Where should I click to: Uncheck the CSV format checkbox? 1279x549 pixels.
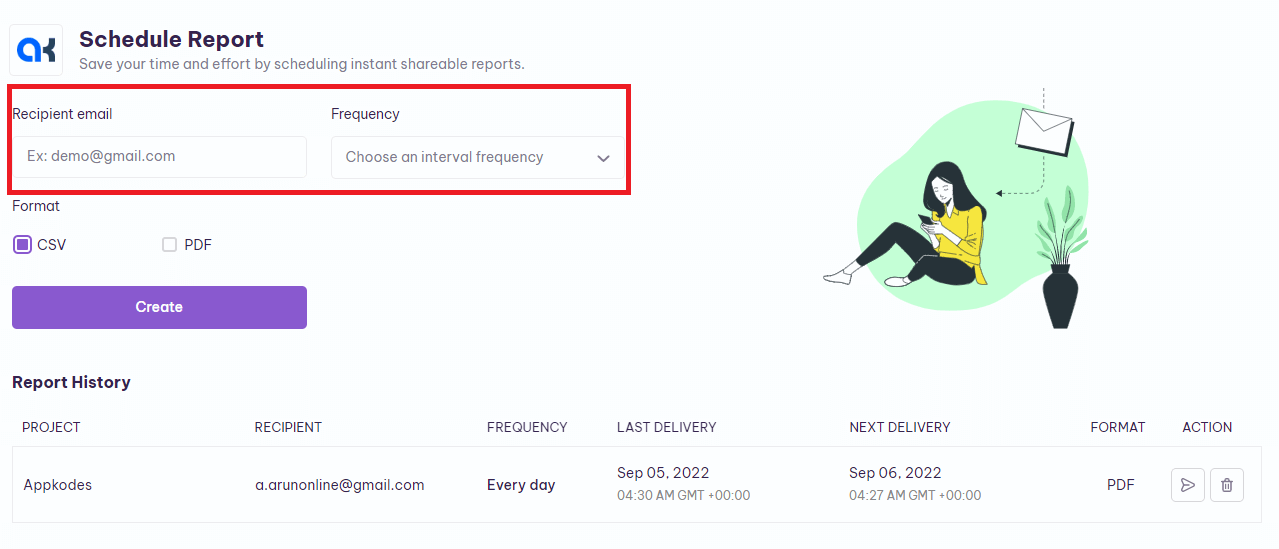22,245
